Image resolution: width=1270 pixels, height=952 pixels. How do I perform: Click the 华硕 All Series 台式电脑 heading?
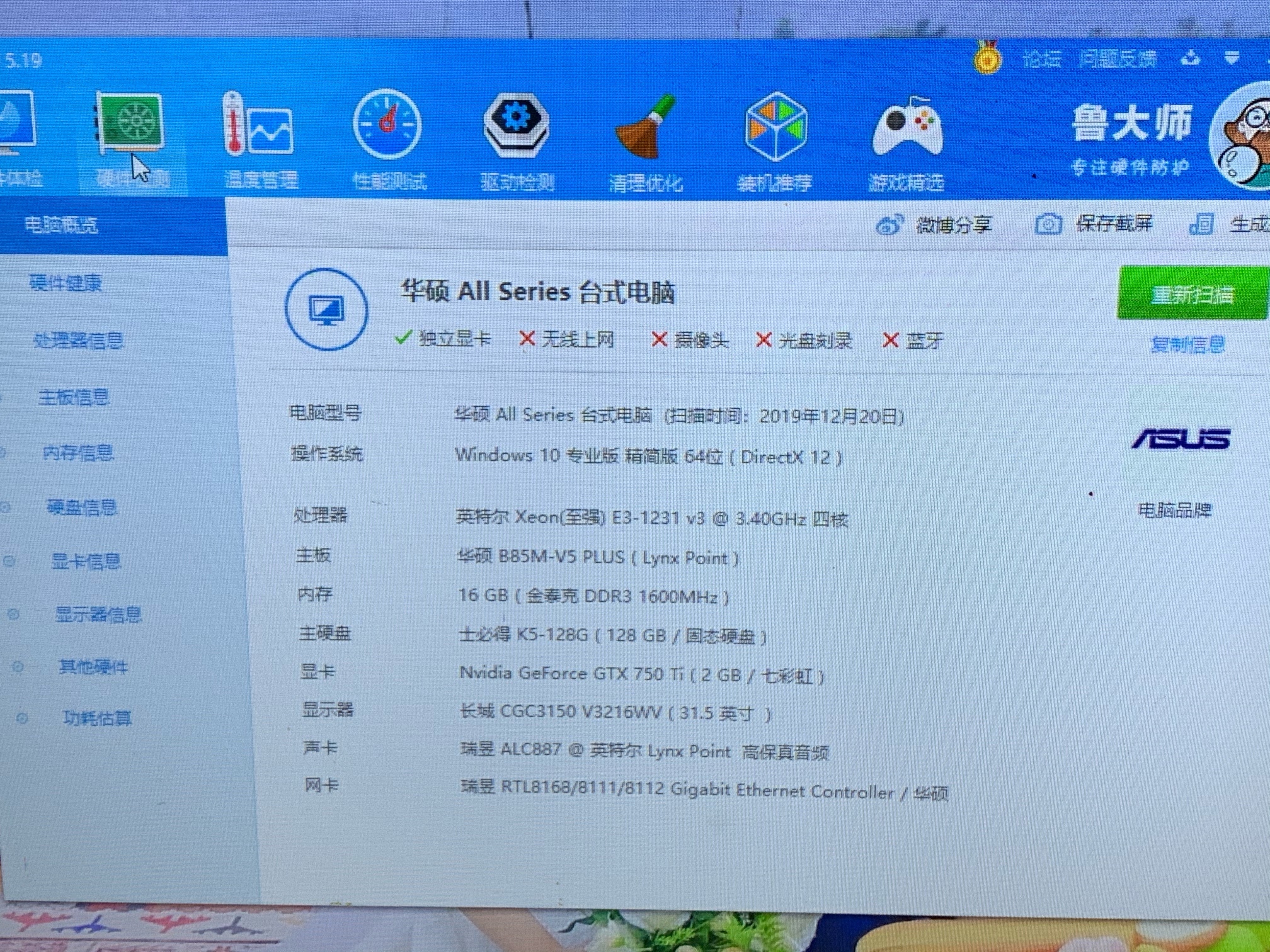point(537,292)
